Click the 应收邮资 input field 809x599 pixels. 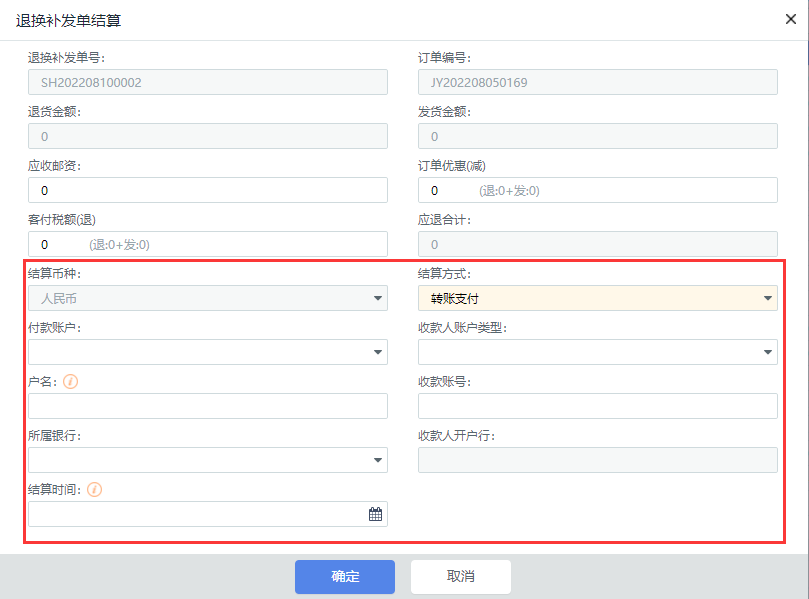(x=207, y=190)
